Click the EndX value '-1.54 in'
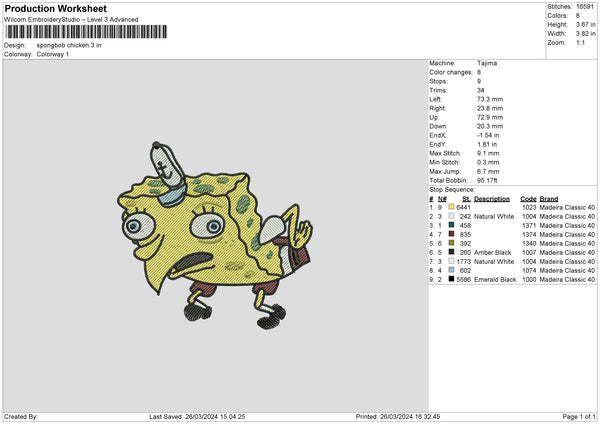The height and width of the screenshot is (424, 600). (x=488, y=135)
